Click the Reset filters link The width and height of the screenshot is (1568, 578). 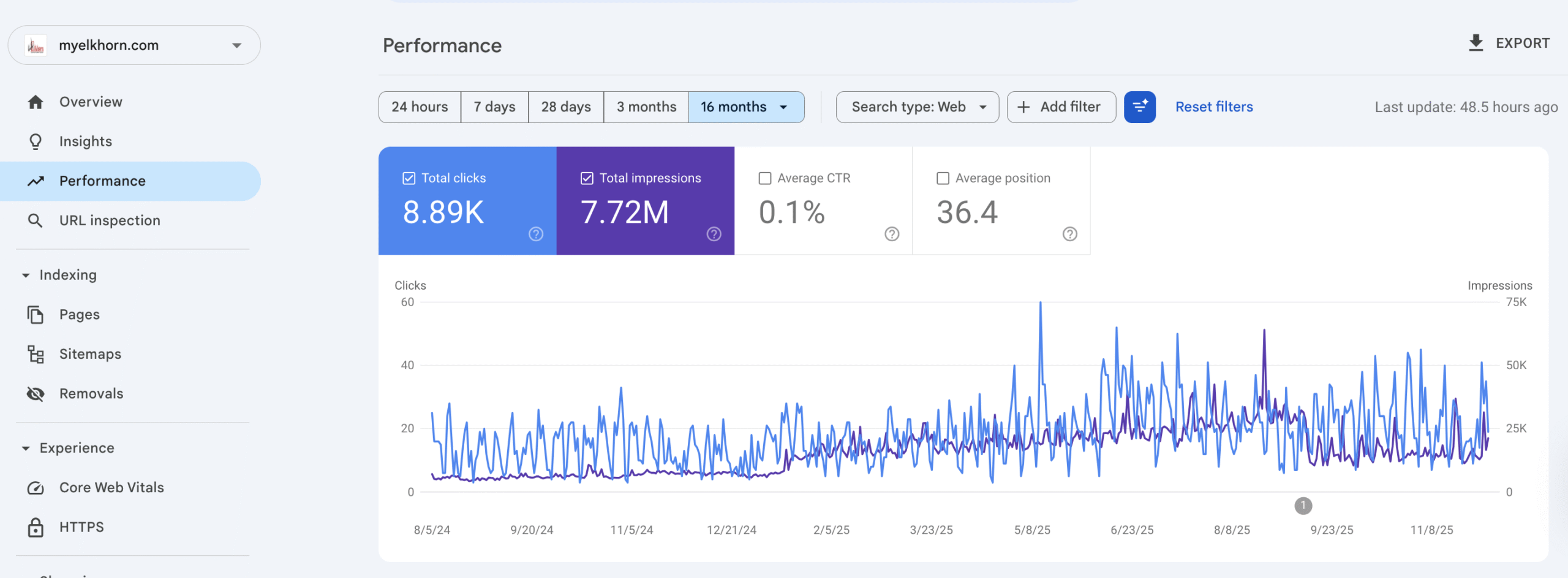[x=1214, y=107]
